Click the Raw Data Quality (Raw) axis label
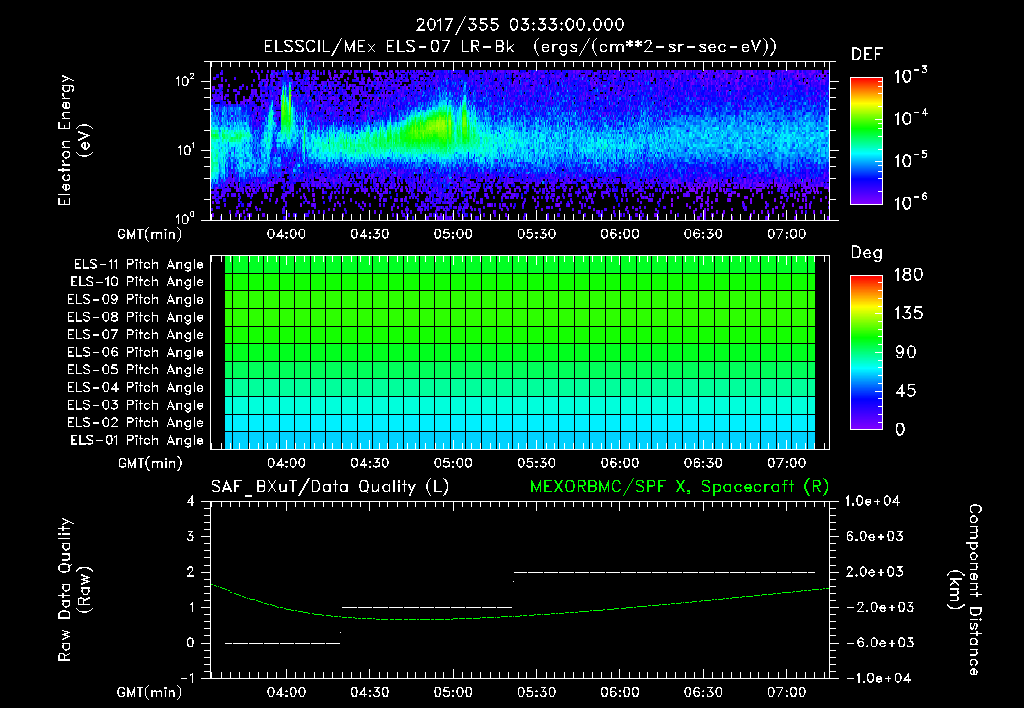 (74, 590)
